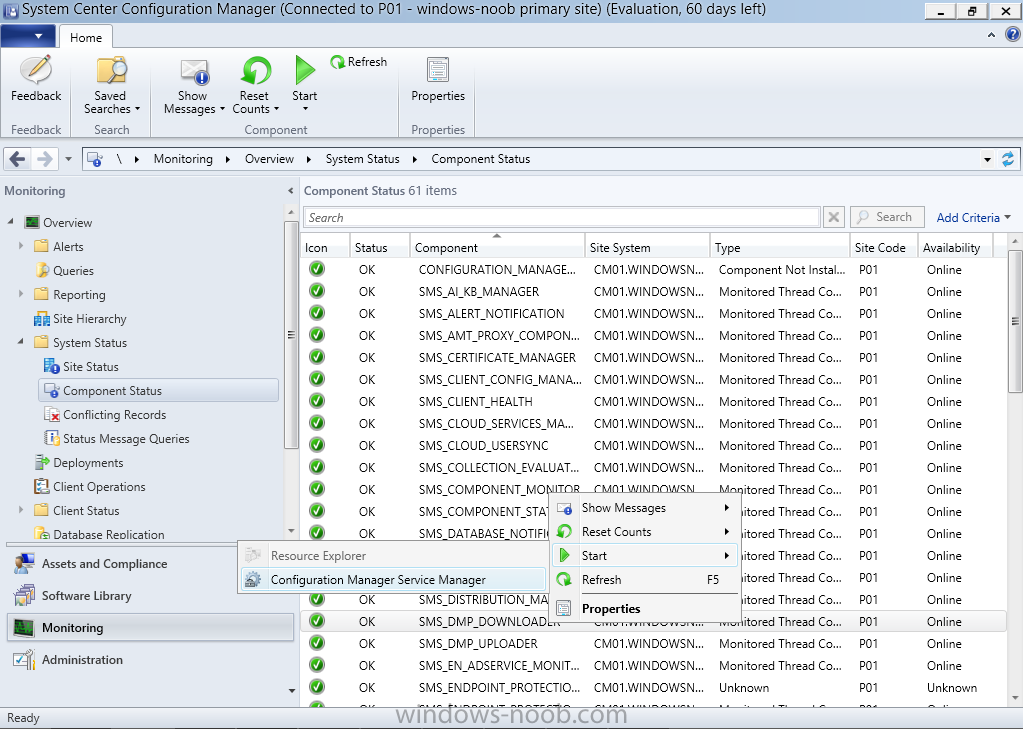Open Properties from the ribbon
Image resolution: width=1023 pixels, height=729 pixels.
438,80
